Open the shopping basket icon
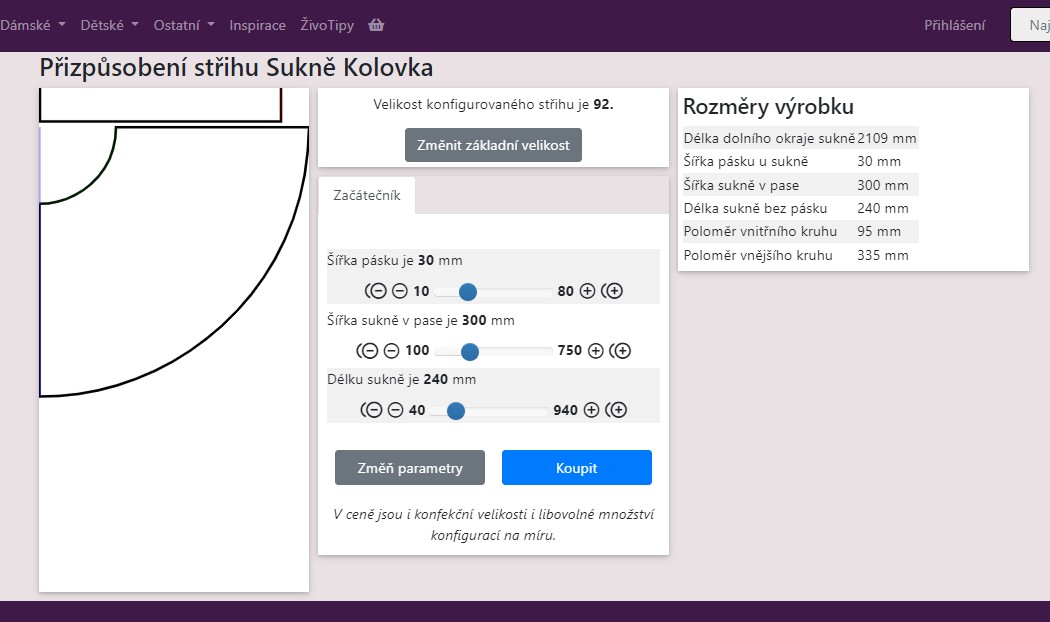The height and width of the screenshot is (622, 1050). pos(376,25)
